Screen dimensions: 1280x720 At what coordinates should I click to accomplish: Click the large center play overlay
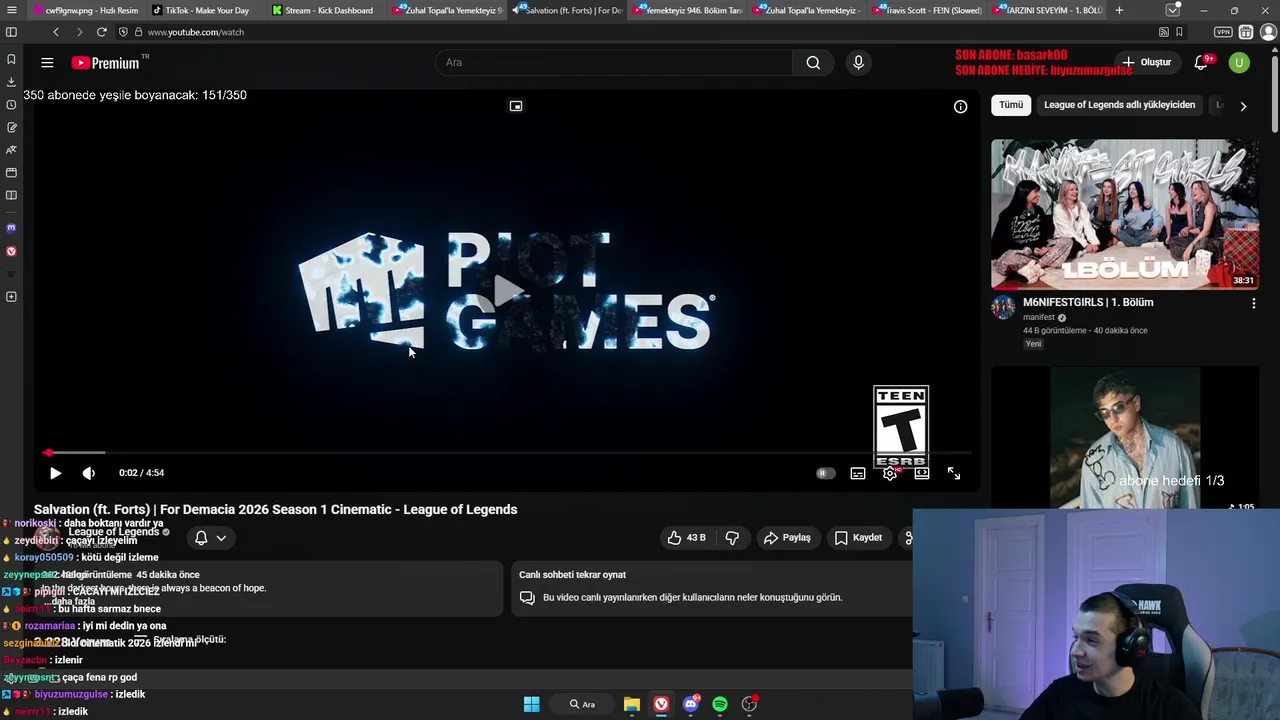pos(507,291)
